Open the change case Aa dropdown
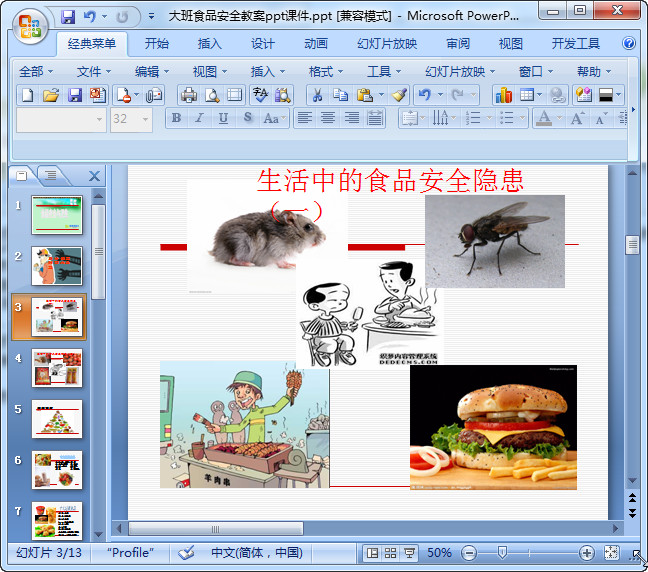The width and height of the screenshot is (648, 572). point(274,118)
